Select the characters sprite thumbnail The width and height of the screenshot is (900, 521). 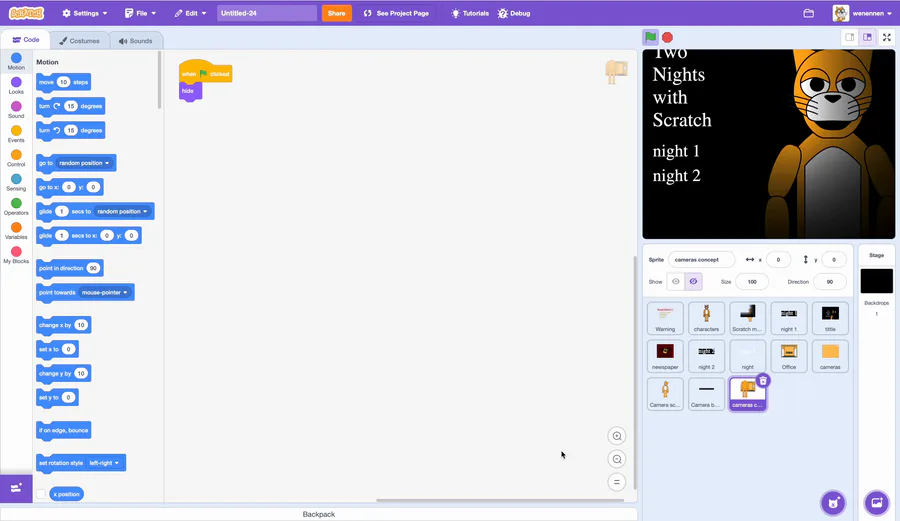tap(706, 318)
